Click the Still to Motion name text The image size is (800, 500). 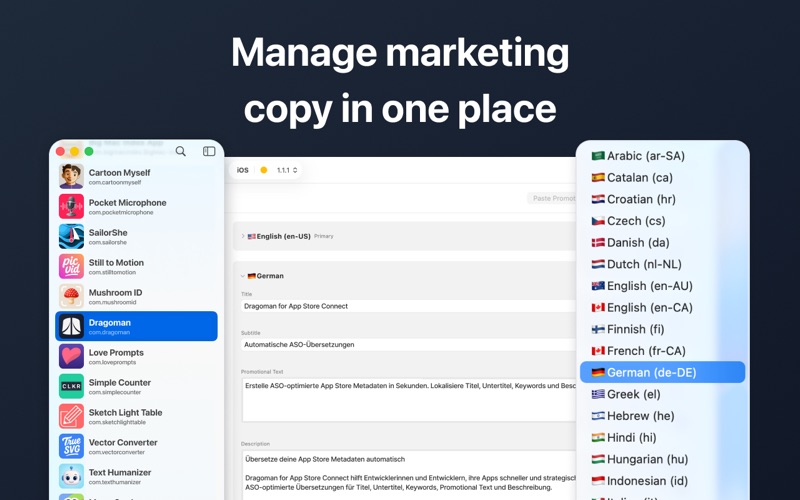(116, 263)
